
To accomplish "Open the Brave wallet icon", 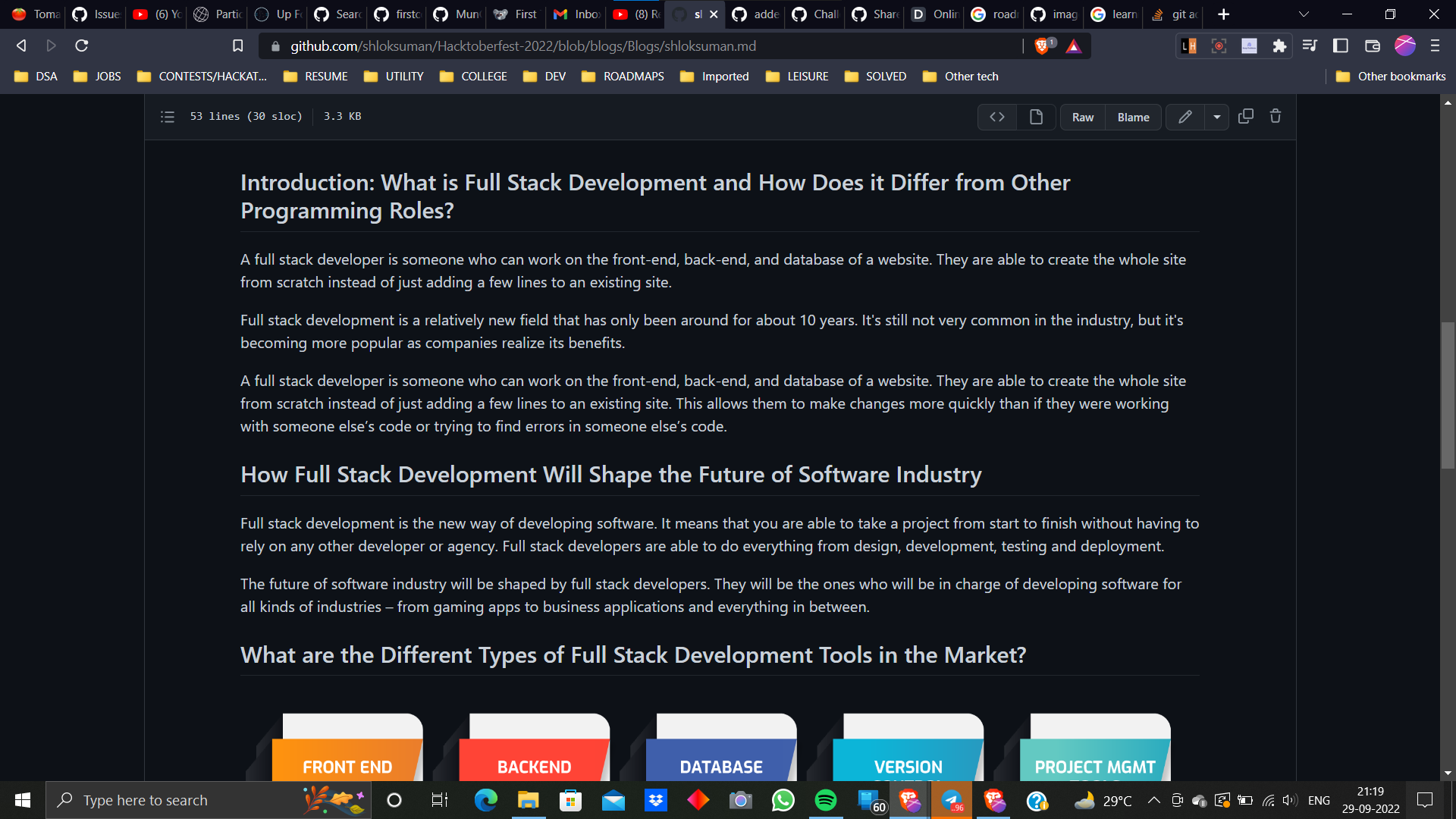I will pos(1372,46).
